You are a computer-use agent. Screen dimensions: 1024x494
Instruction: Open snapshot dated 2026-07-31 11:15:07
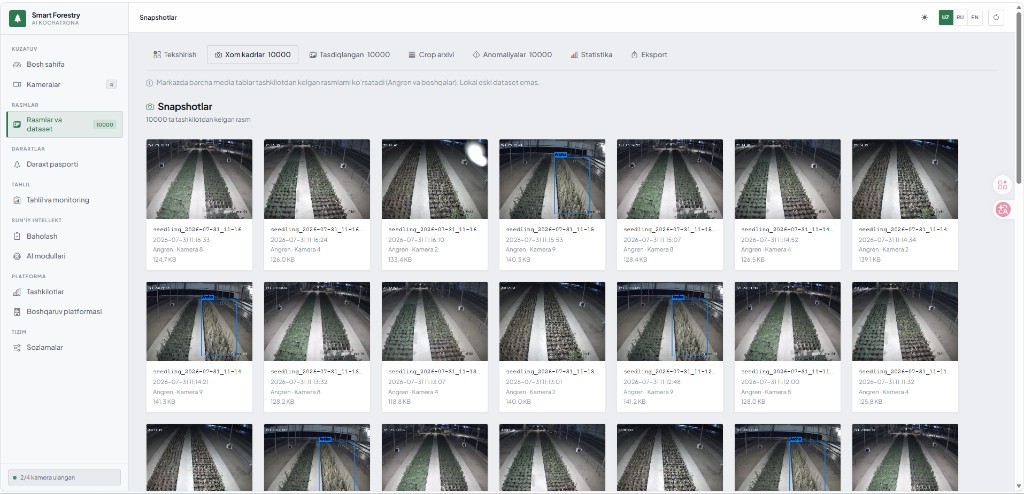(669, 205)
